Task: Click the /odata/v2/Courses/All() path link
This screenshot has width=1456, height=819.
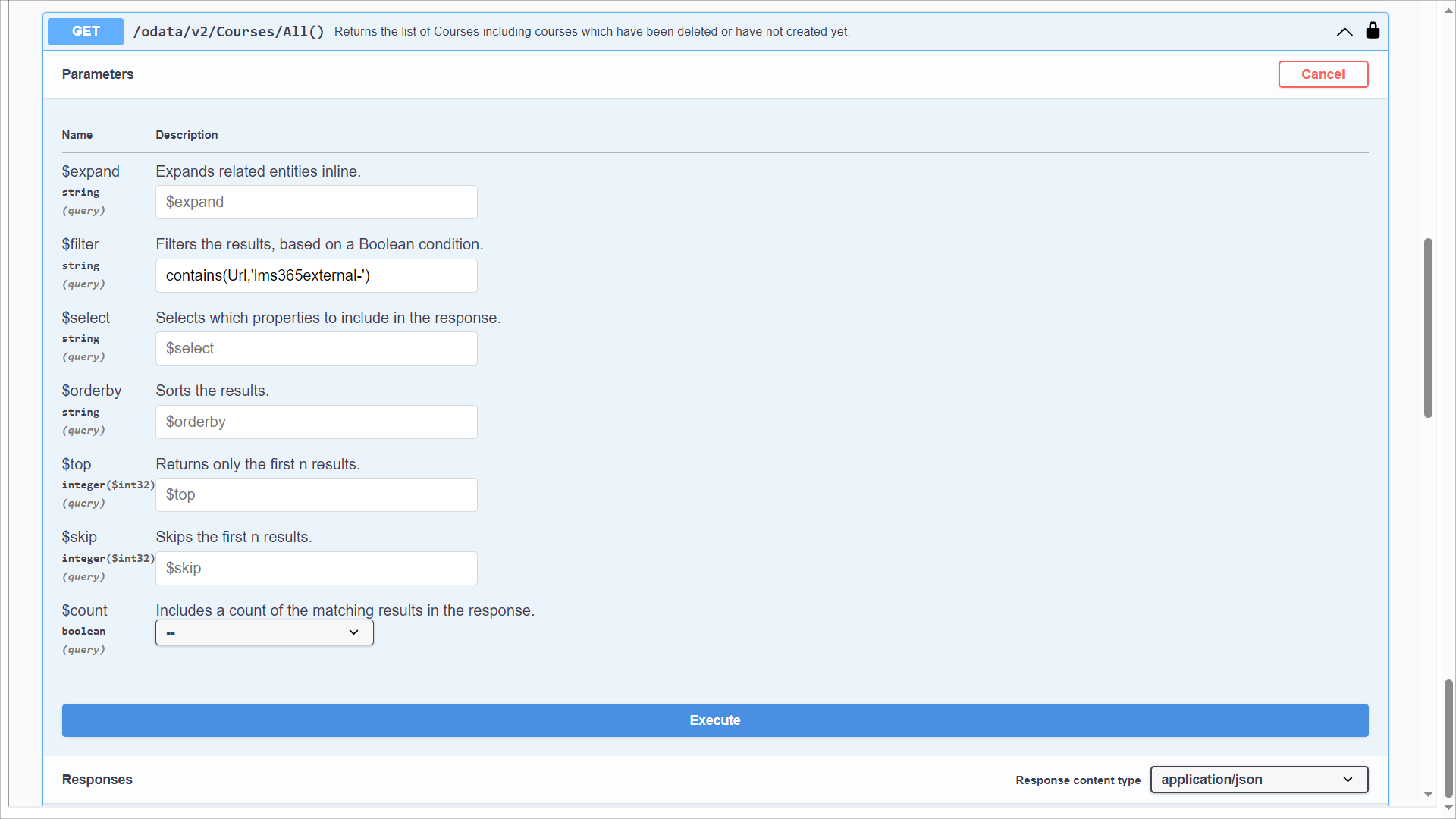Action: click(228, 32)
